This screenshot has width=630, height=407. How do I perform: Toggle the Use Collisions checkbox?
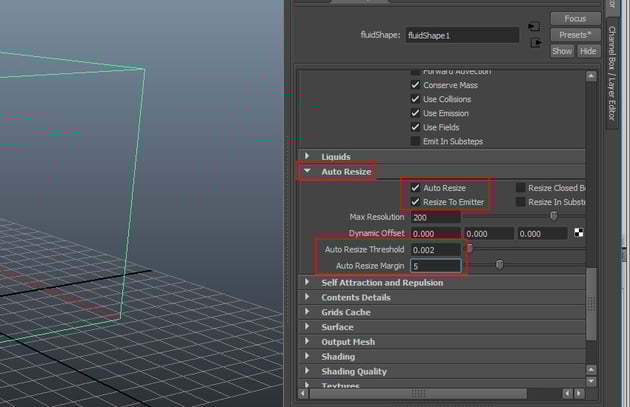click(415, 99)
